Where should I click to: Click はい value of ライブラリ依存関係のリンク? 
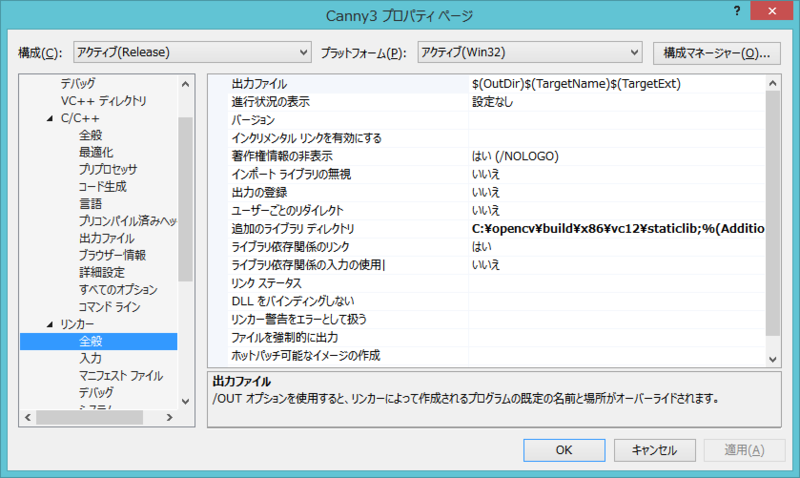pos(482,247)
